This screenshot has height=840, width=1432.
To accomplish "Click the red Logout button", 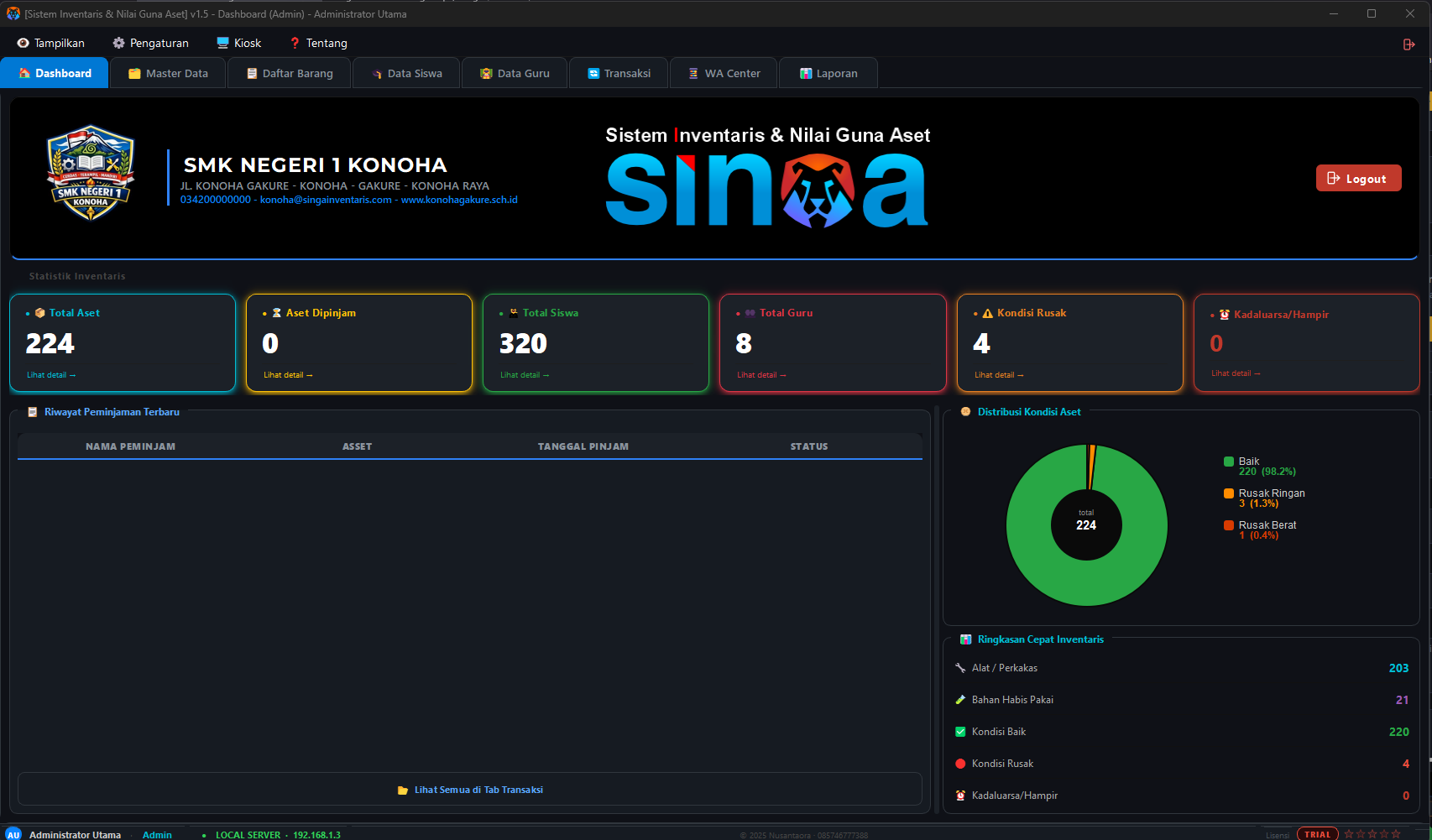I will (1358, 178).
